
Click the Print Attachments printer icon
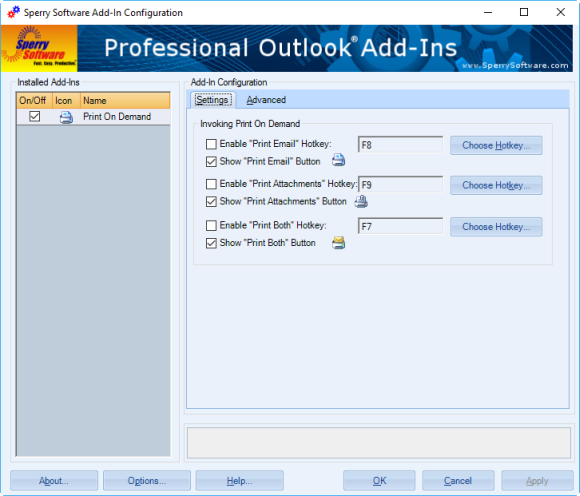coord(361,201)
